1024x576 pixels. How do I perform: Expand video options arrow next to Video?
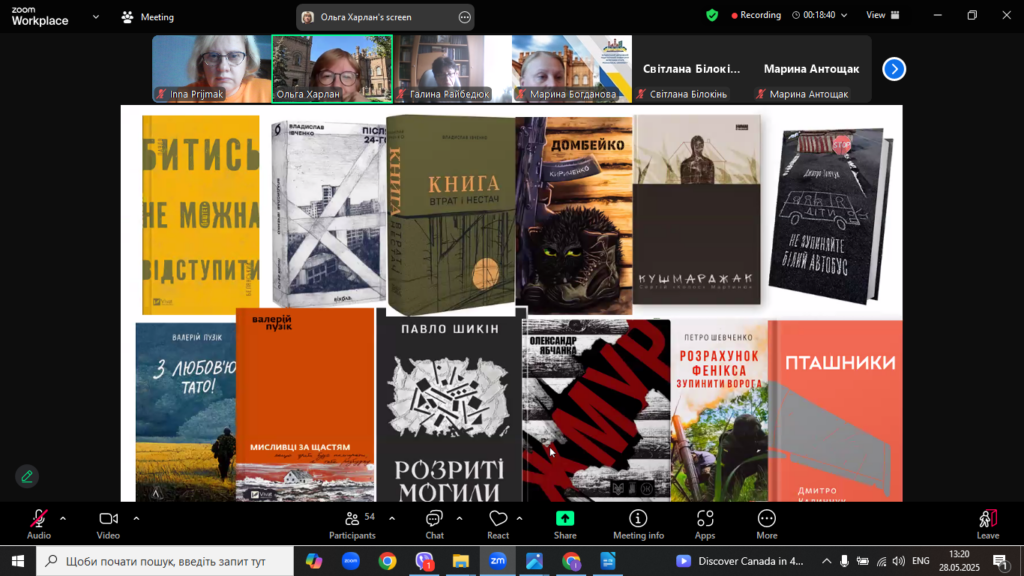point(136,519)
